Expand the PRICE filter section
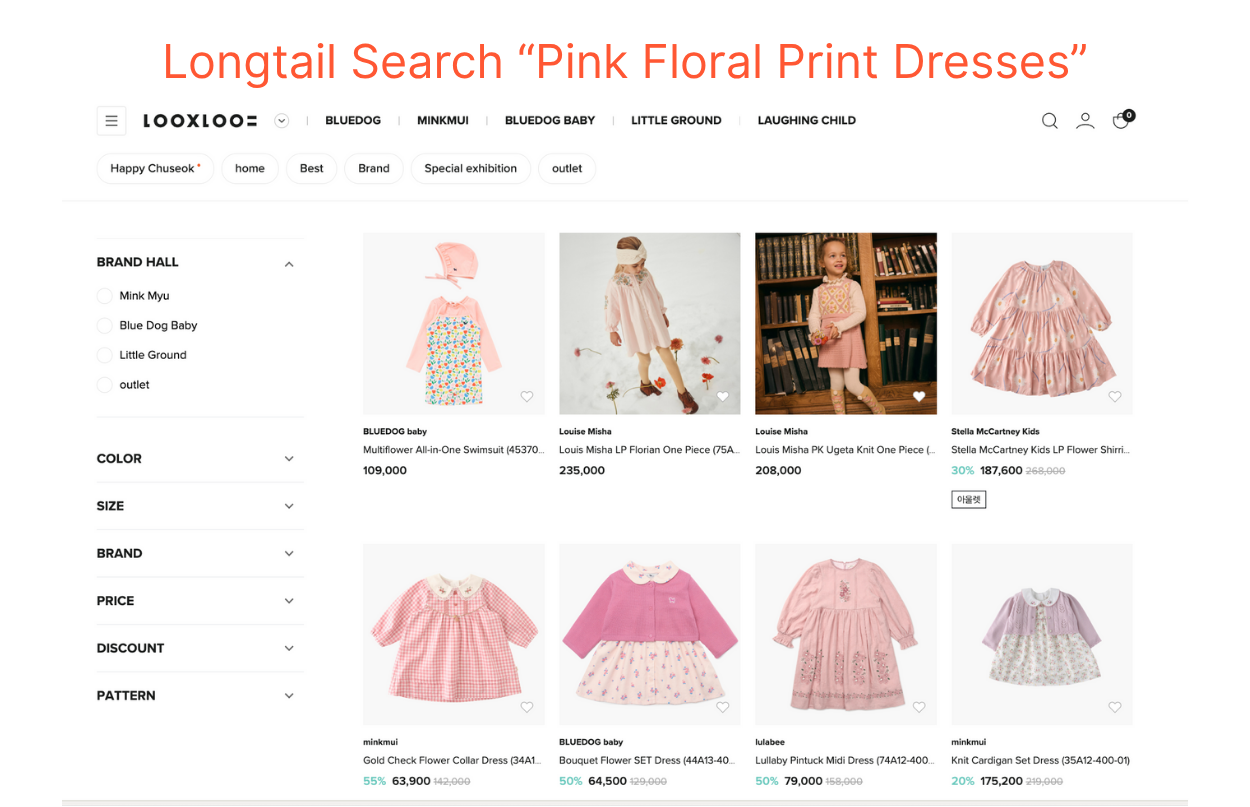Image resolution: width=1250 pixels, height=807 pixels. tap(200, 601)
